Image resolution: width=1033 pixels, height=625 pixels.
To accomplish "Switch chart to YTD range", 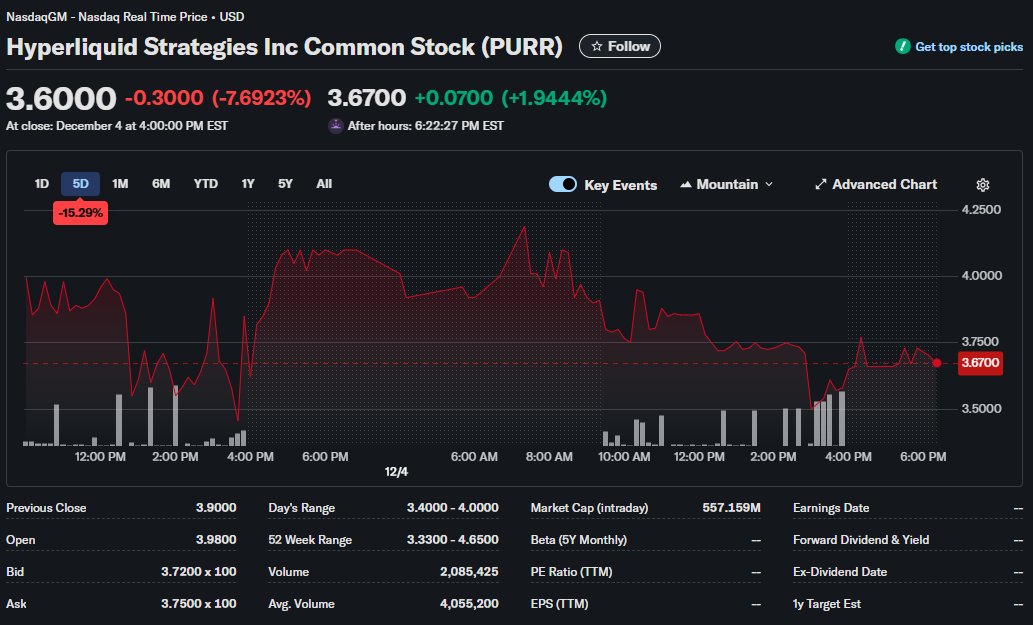I will pos(206,184).
